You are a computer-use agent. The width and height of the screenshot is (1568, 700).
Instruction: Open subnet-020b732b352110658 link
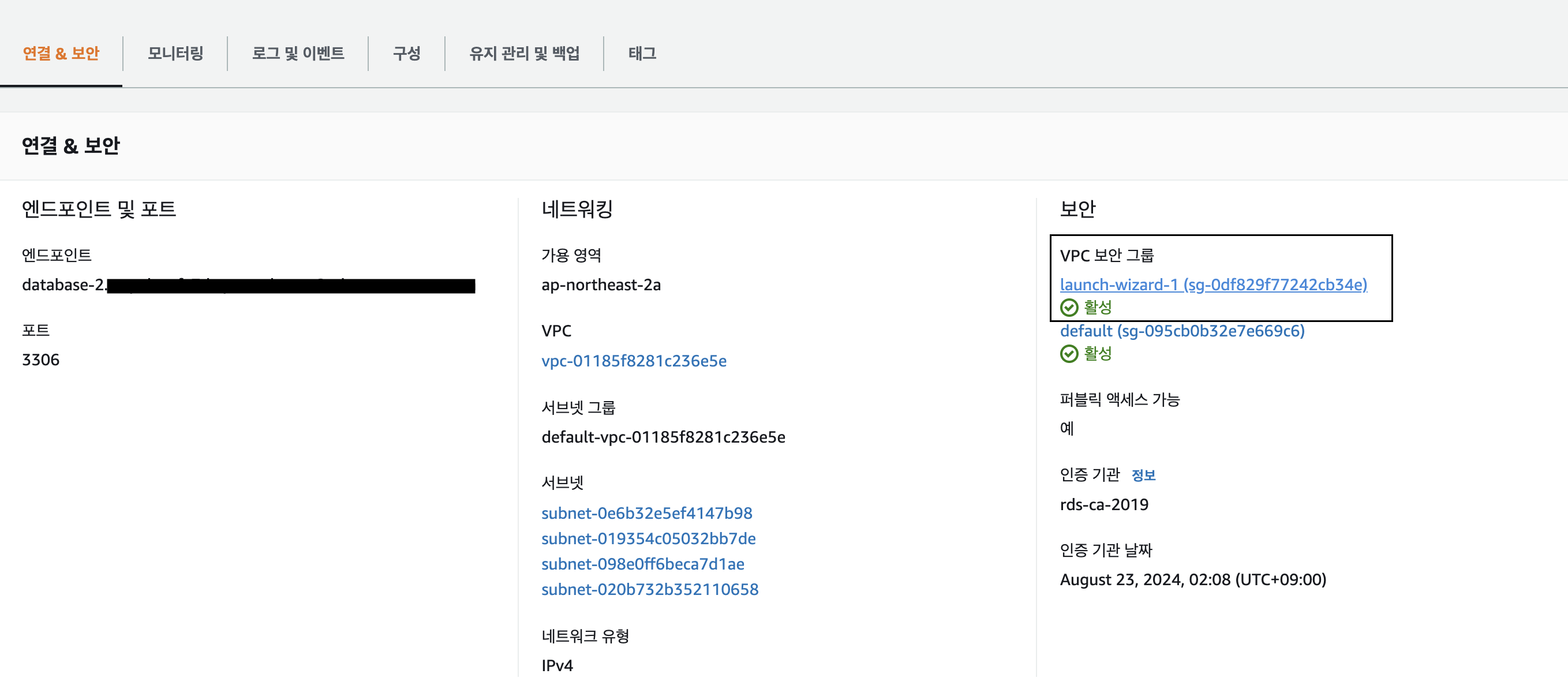[x=649, y=590]
